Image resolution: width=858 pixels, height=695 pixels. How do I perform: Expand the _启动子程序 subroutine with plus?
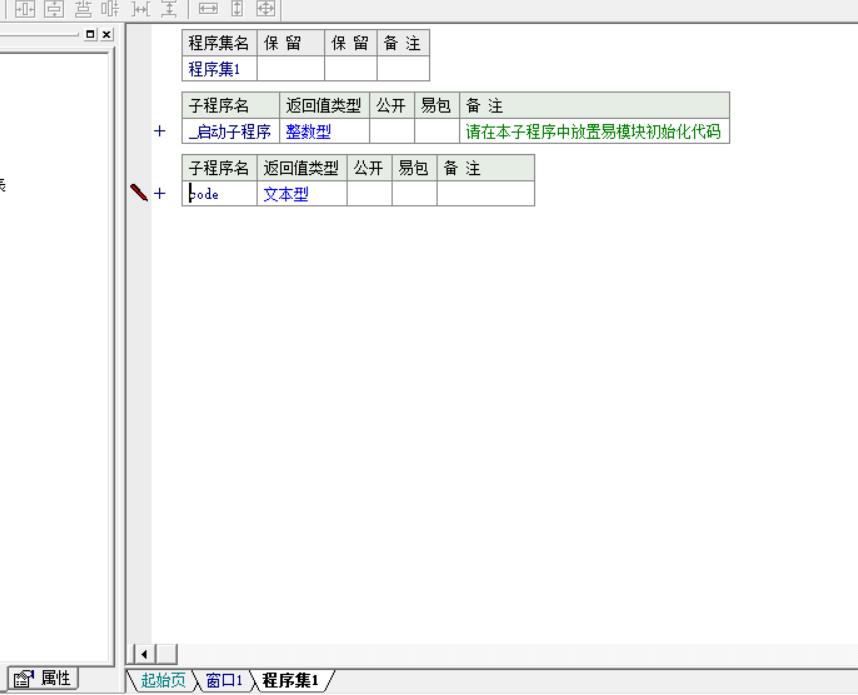click(160, 131)
